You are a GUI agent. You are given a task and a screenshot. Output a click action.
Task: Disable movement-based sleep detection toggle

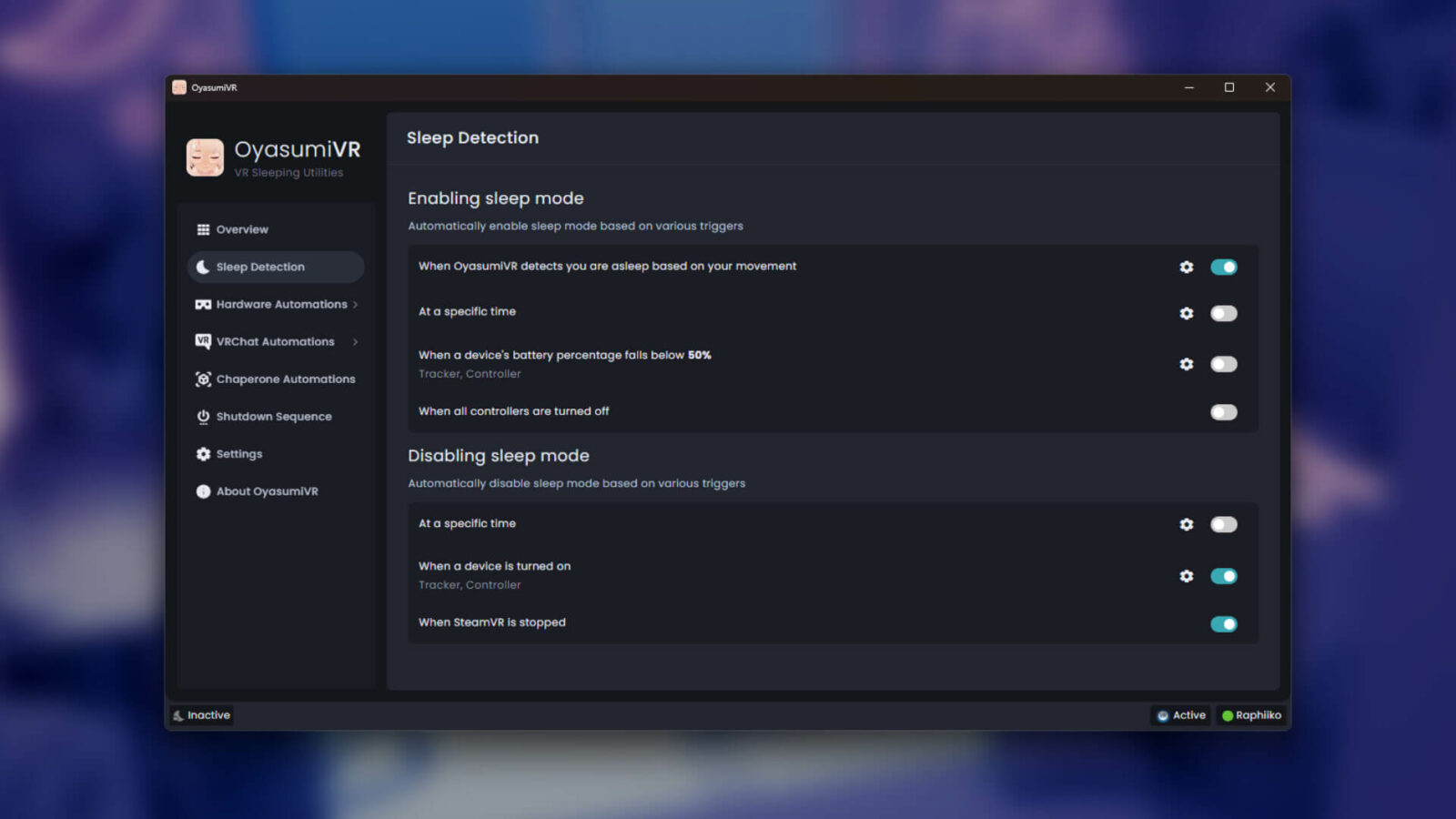tap(1223, 267)
